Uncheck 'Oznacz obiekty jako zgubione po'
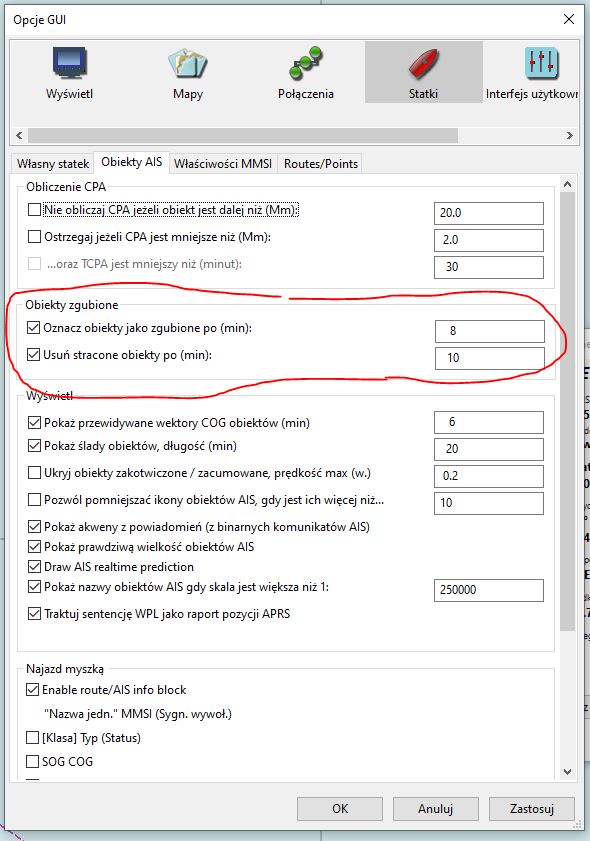The image size is (590, 841). tap(33, 328)
